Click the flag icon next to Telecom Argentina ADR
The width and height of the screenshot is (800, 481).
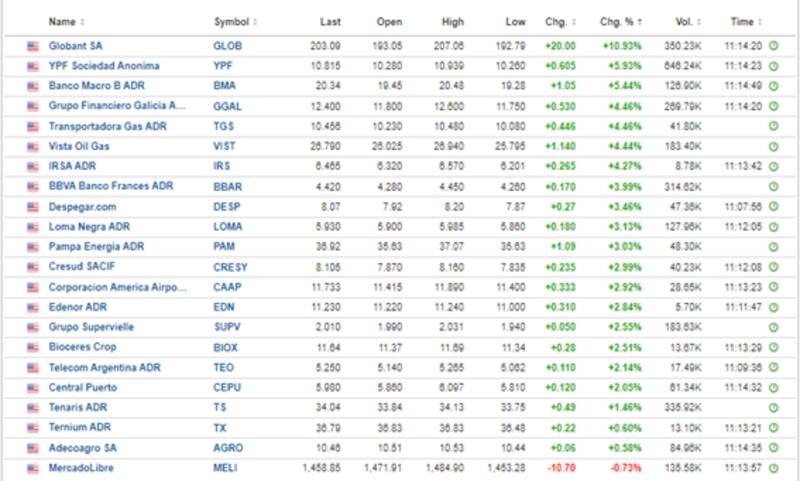tap(32, 368)
